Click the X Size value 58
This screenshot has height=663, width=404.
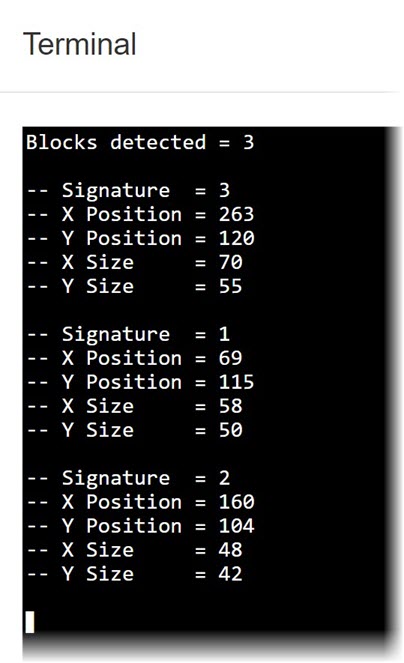[x=230, y=406]
